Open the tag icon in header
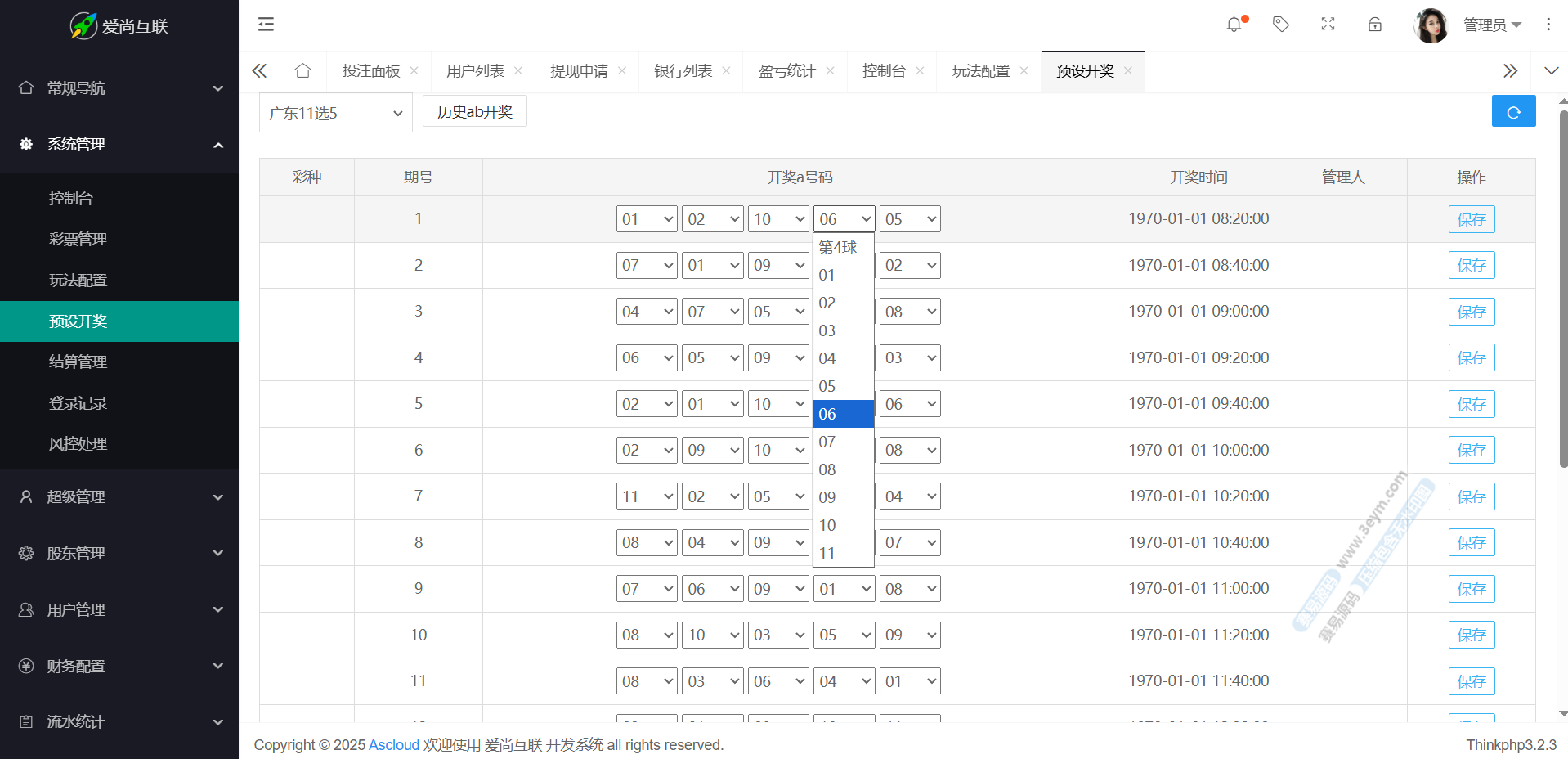This screenshot has height=759, width=1568. (1280, 25)
